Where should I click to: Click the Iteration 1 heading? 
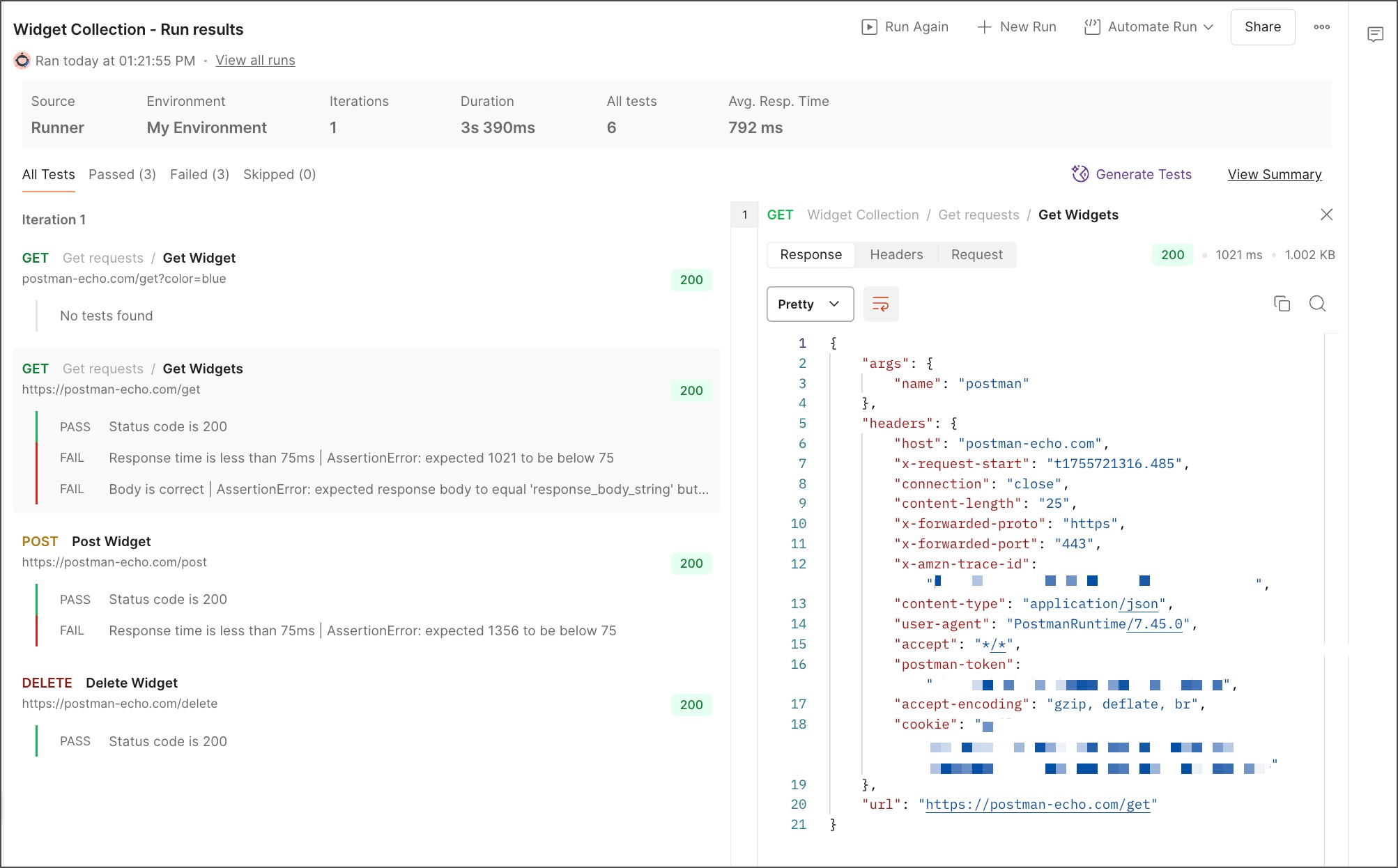tap(54, 219)
